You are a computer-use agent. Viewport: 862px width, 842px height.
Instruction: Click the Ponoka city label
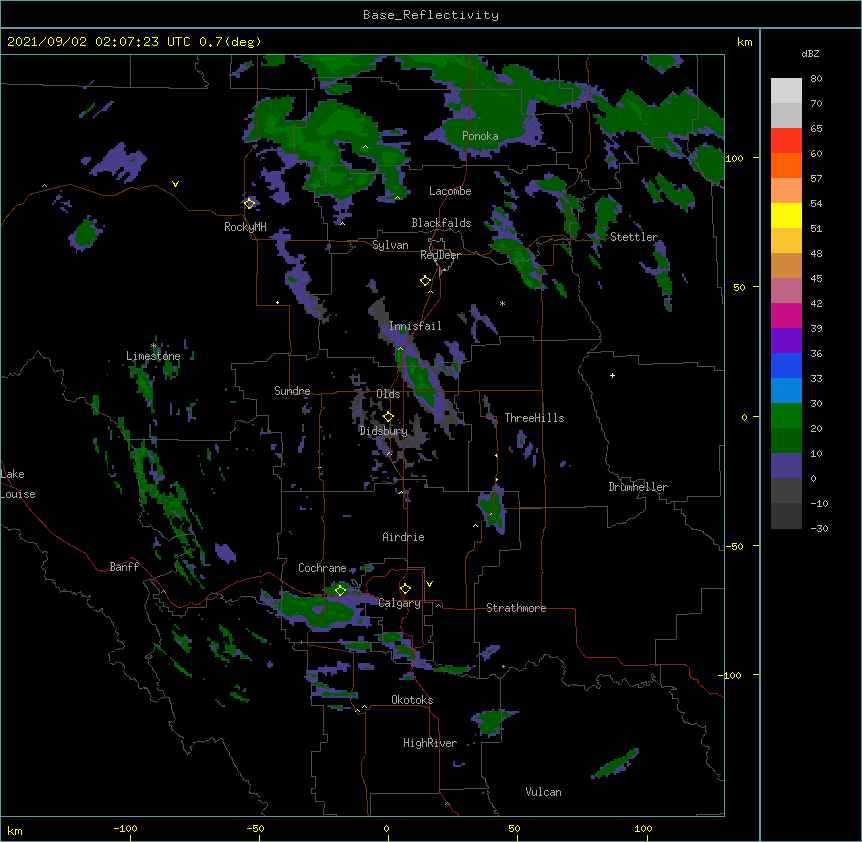tap(480, 136)
